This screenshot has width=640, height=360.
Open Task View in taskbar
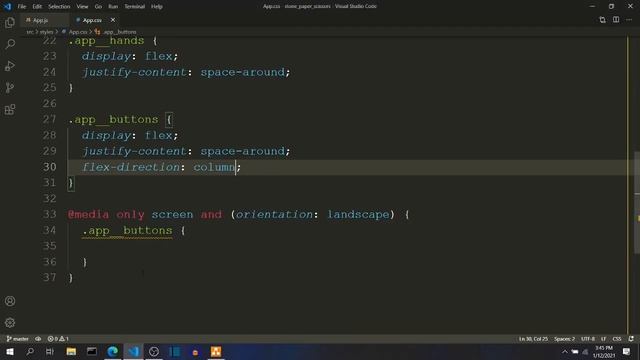[x=50, y=351]
